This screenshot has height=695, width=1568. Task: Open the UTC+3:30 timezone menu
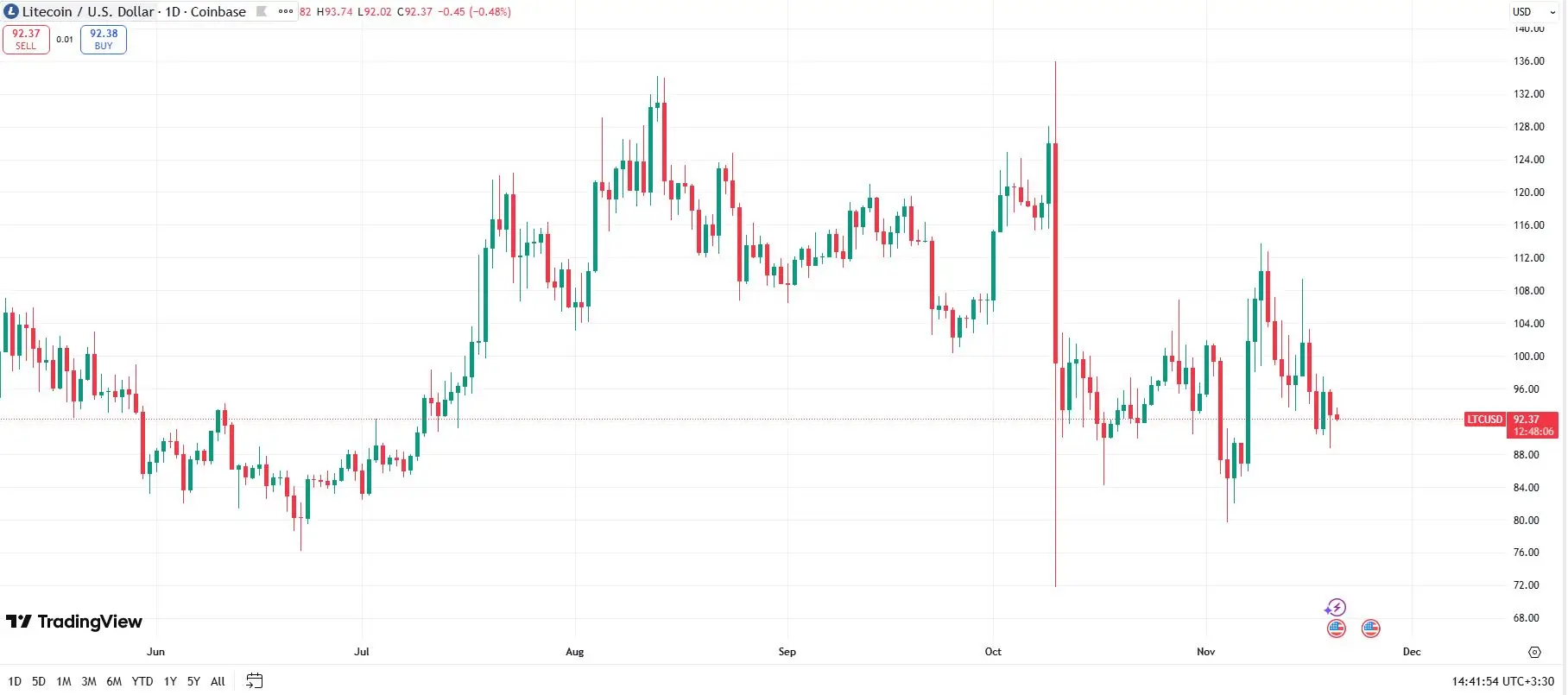click(1502, 681)
